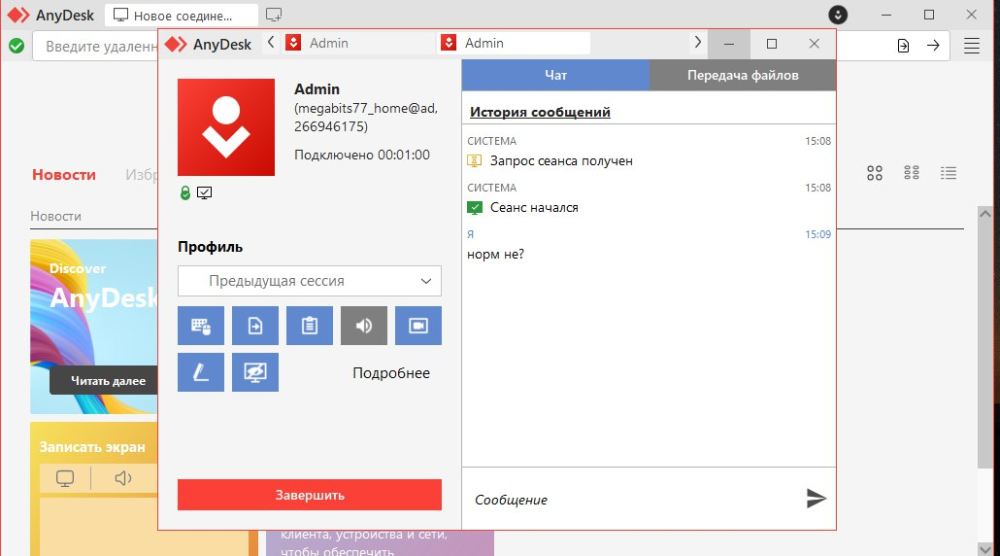Click the screen icon in Записать экран card
This screenshot has height=556, width=1000.
(x=65, y=478)
